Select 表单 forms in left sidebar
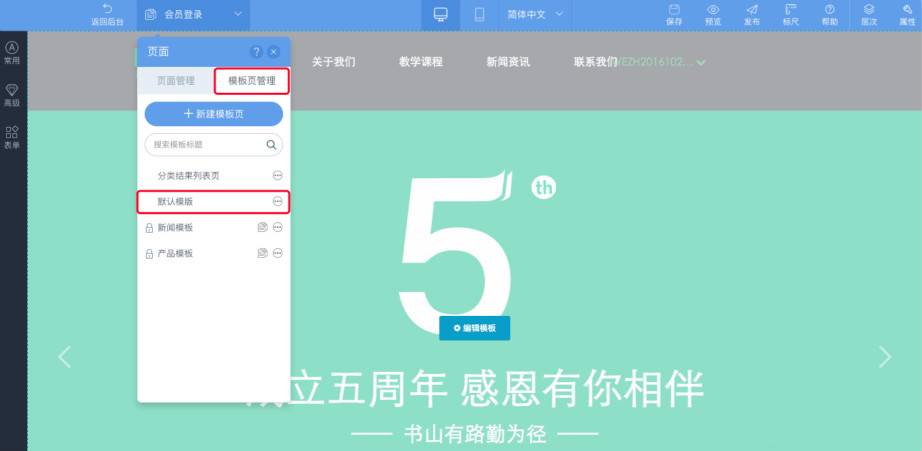This screenshot has height=451, width=922. coord(12,137)
